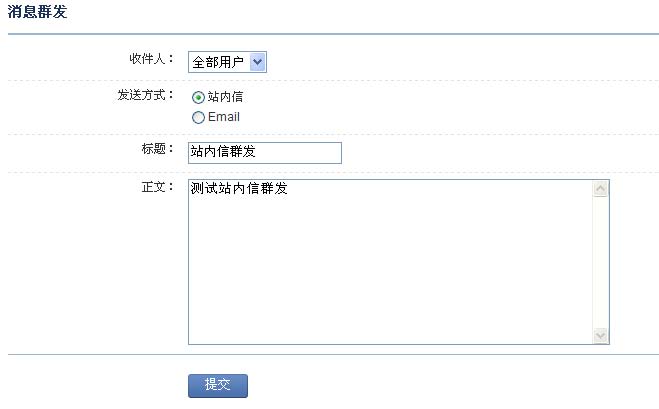Viewport: 659px width, 409px height.
Task: Click the text area's scroll down arrow
Action: (x=601, y=335)
